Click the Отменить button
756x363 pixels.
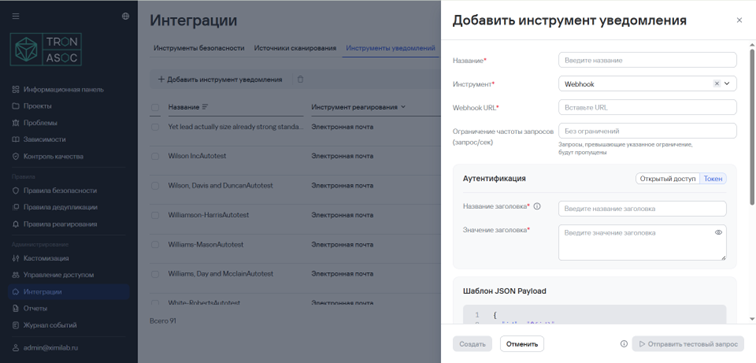(x=522, y=344)
